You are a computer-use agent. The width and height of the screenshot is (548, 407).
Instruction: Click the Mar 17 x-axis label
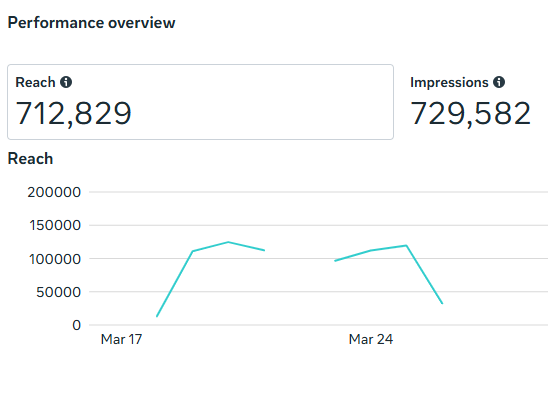point(121,339)
